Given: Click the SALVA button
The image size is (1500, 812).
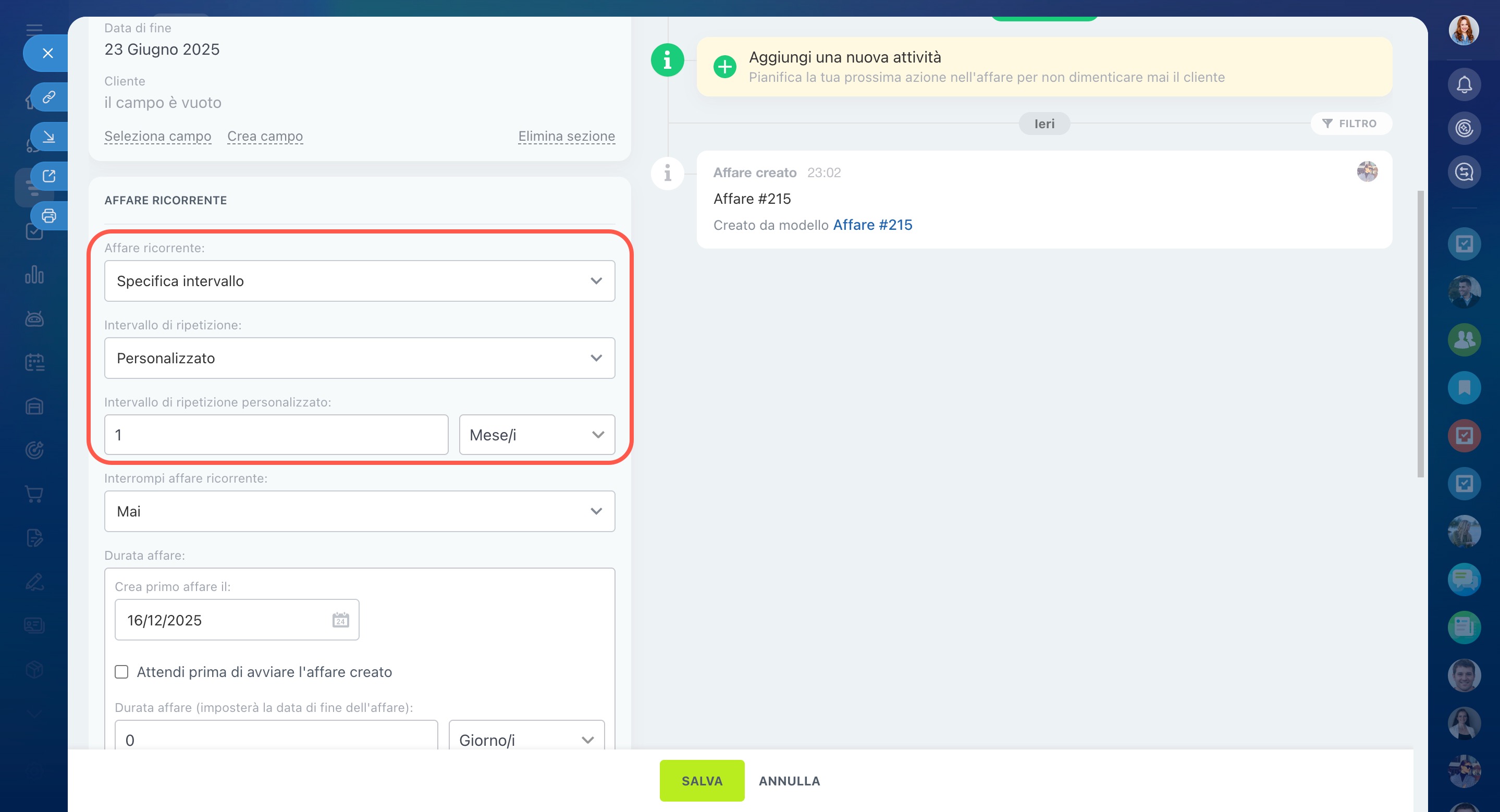Looking at the screenshot, I should tap(702, 781).
